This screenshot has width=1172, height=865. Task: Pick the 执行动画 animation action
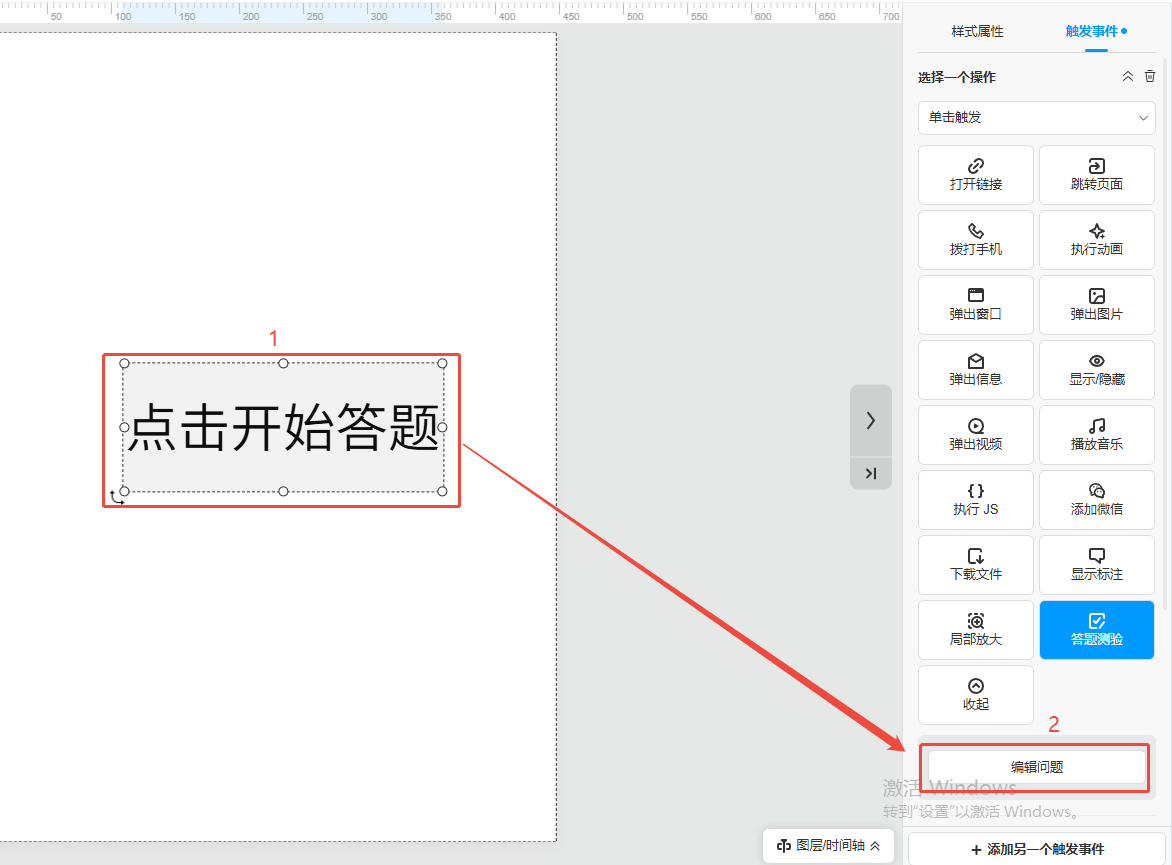coord(1096,239)
